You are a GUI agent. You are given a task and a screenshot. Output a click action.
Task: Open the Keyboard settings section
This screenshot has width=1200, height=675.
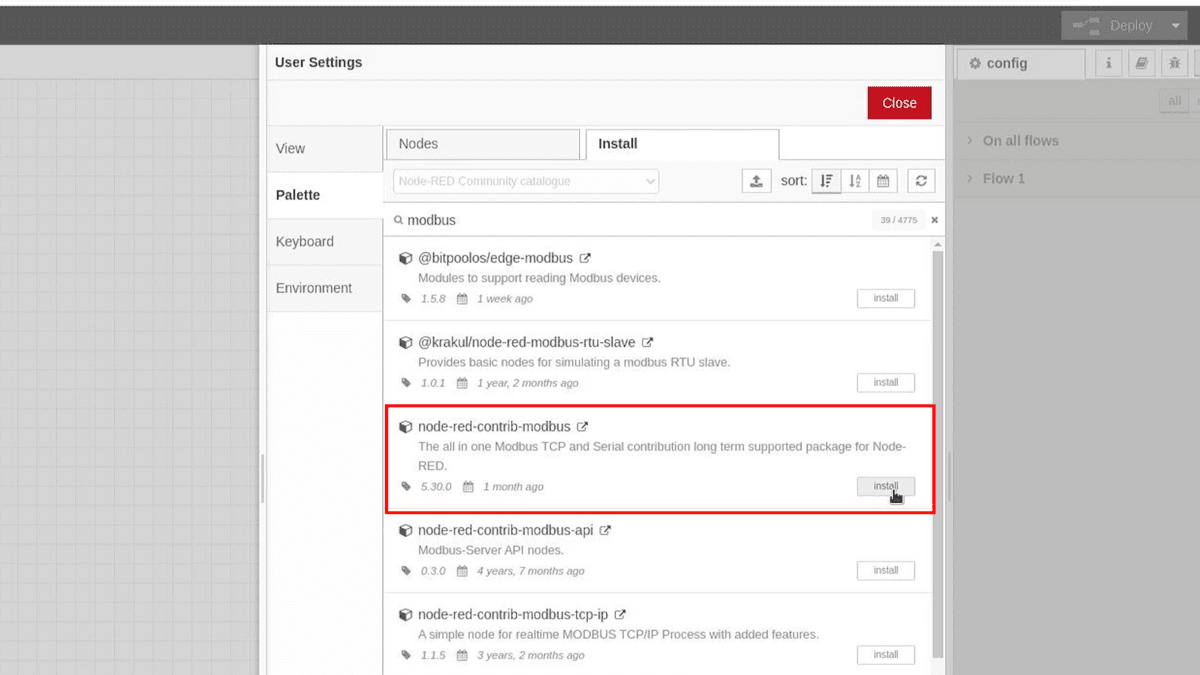(x=325, y=241)
